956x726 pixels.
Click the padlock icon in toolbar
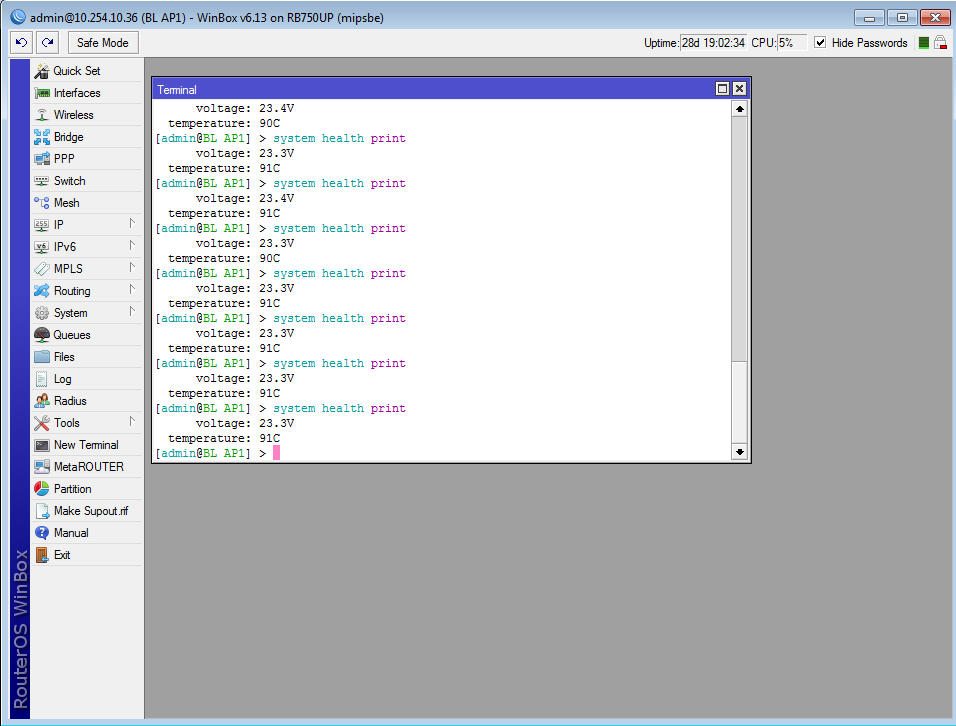940,43
